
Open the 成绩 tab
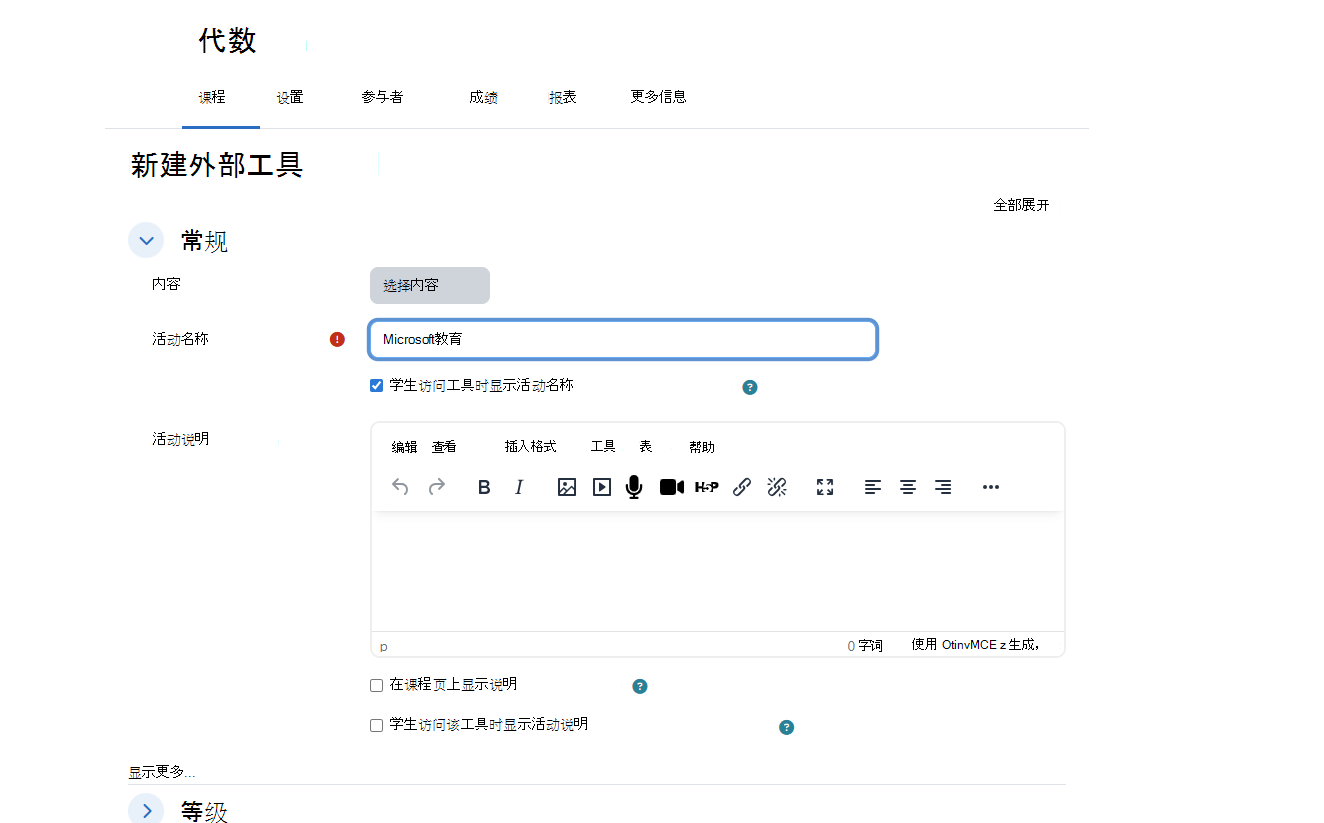483,97
